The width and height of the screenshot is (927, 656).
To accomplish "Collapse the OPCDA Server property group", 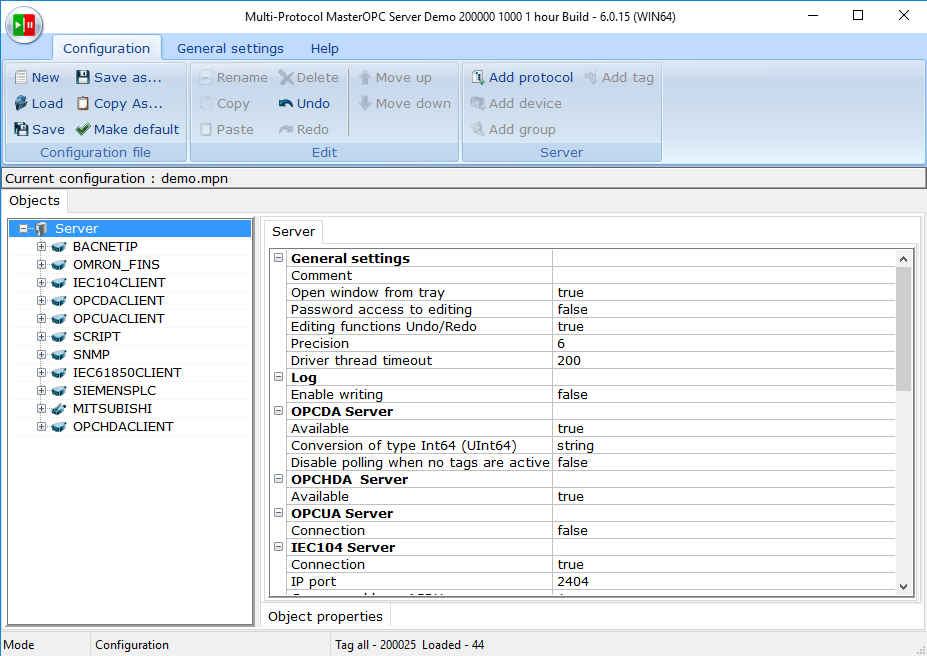I will pos(278,411).
